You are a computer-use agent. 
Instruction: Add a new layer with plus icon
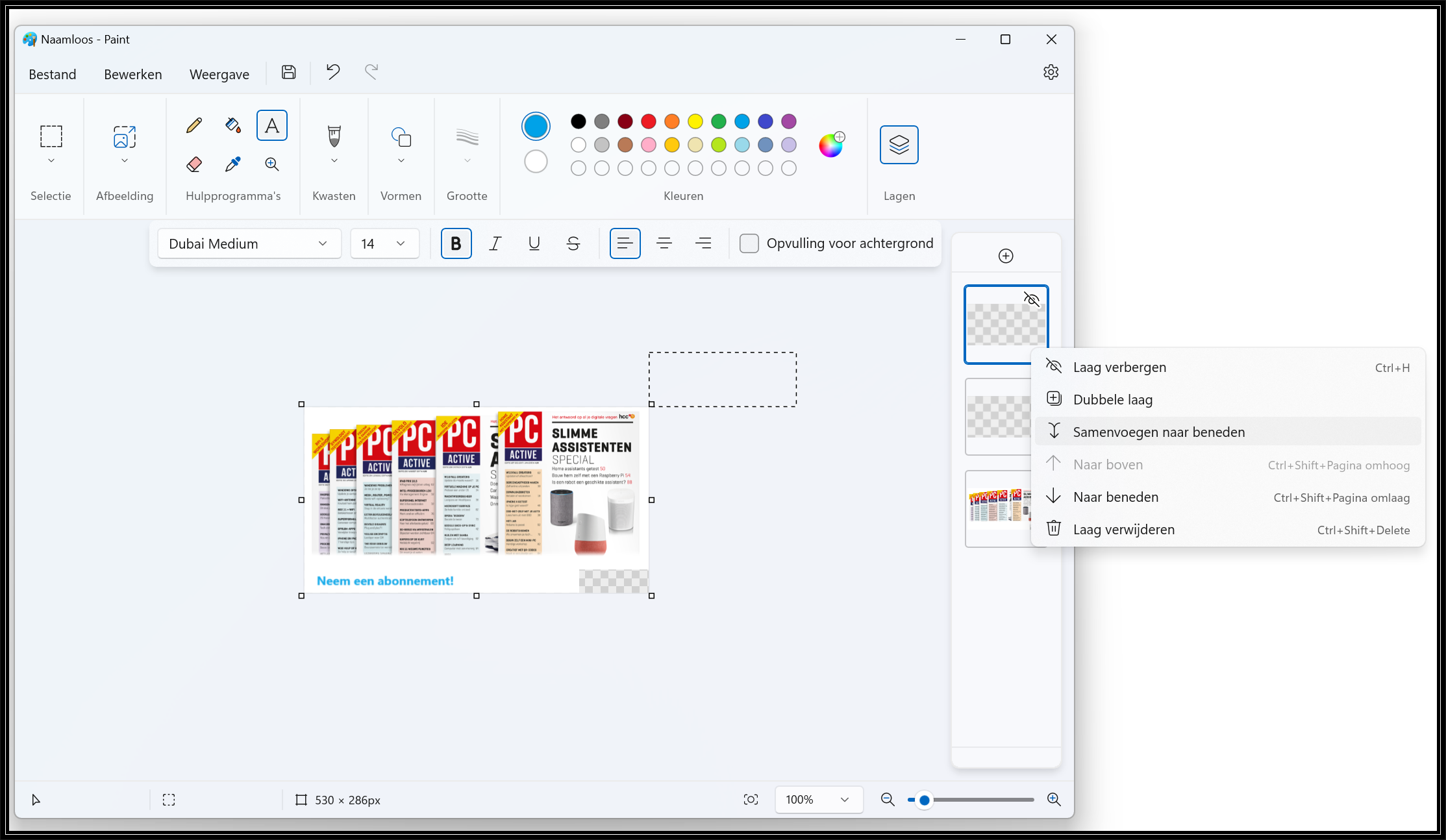1006,256
